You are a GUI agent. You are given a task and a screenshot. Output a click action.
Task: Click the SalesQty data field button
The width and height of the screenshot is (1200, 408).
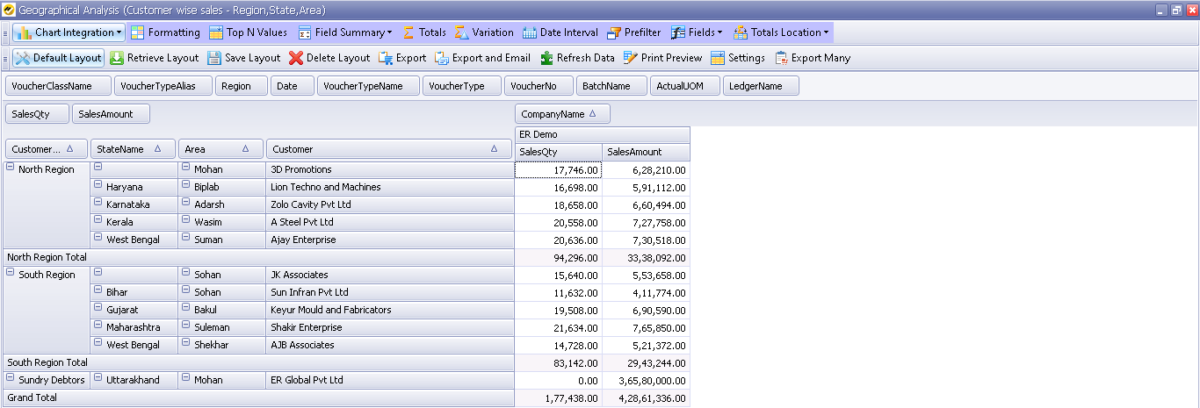pyautogui.click(x=37, y=114)
